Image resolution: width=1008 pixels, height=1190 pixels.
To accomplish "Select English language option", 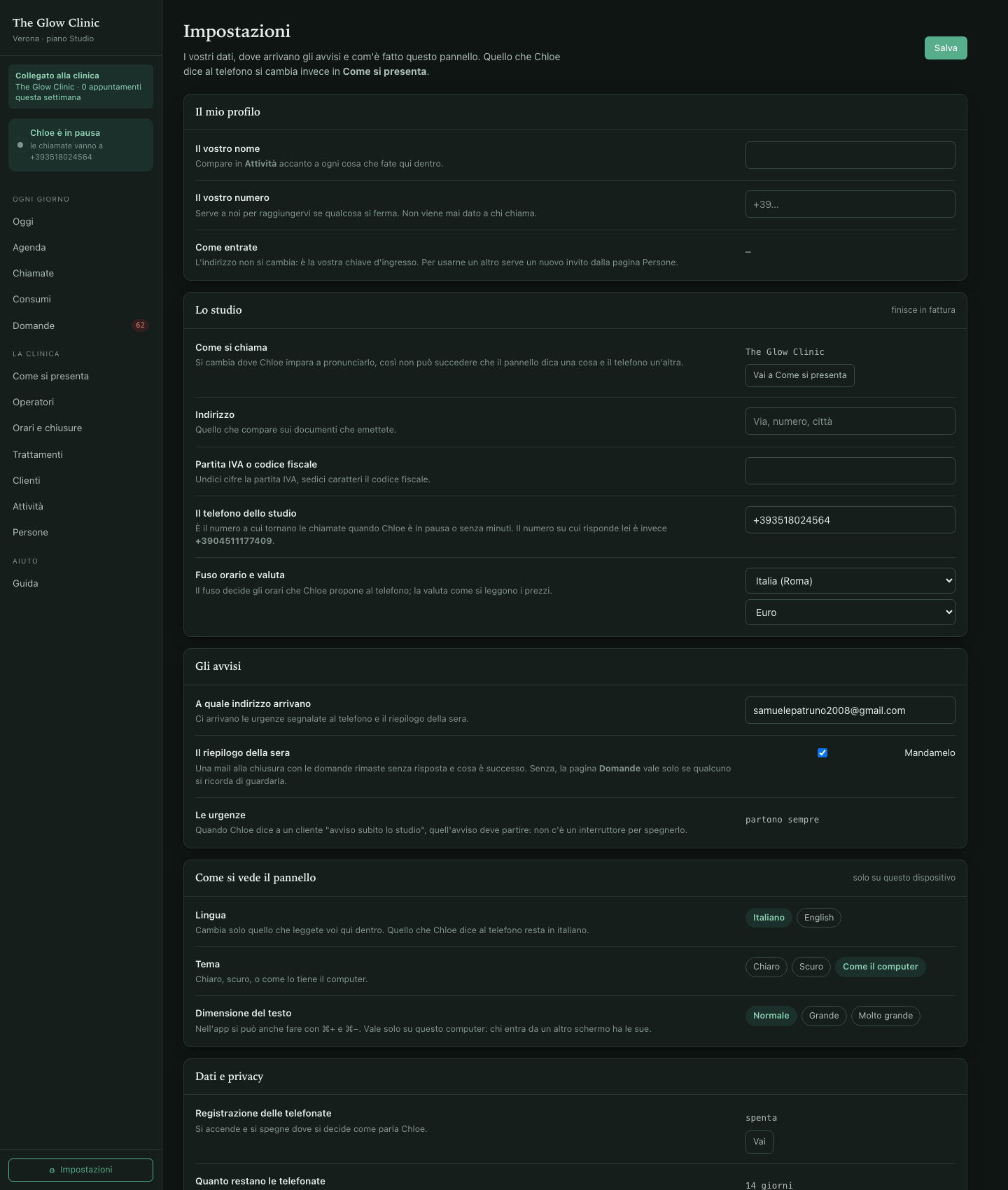I will [819, 918].
